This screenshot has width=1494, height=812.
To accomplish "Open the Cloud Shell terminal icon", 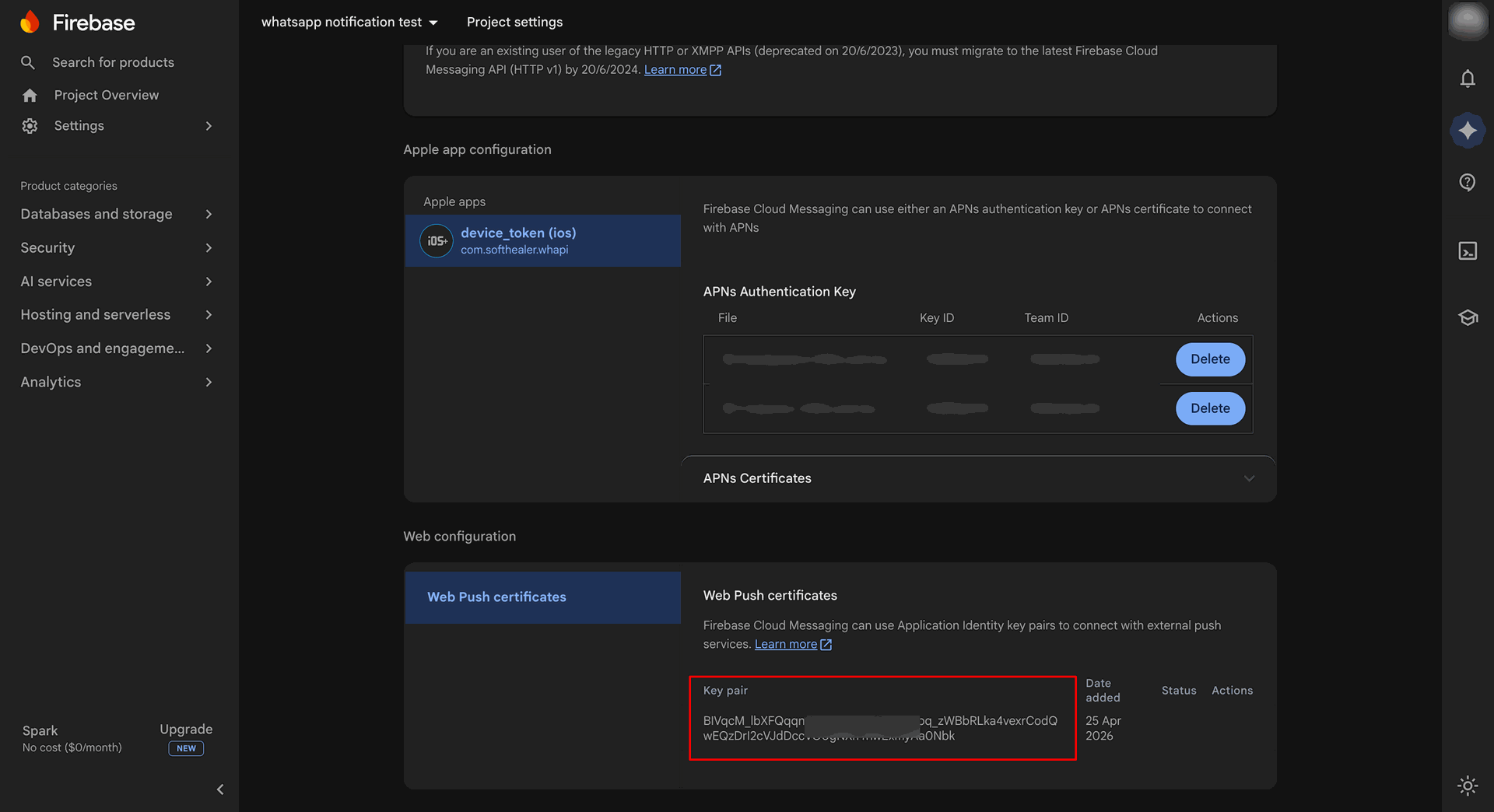I will coord(1468,250).
